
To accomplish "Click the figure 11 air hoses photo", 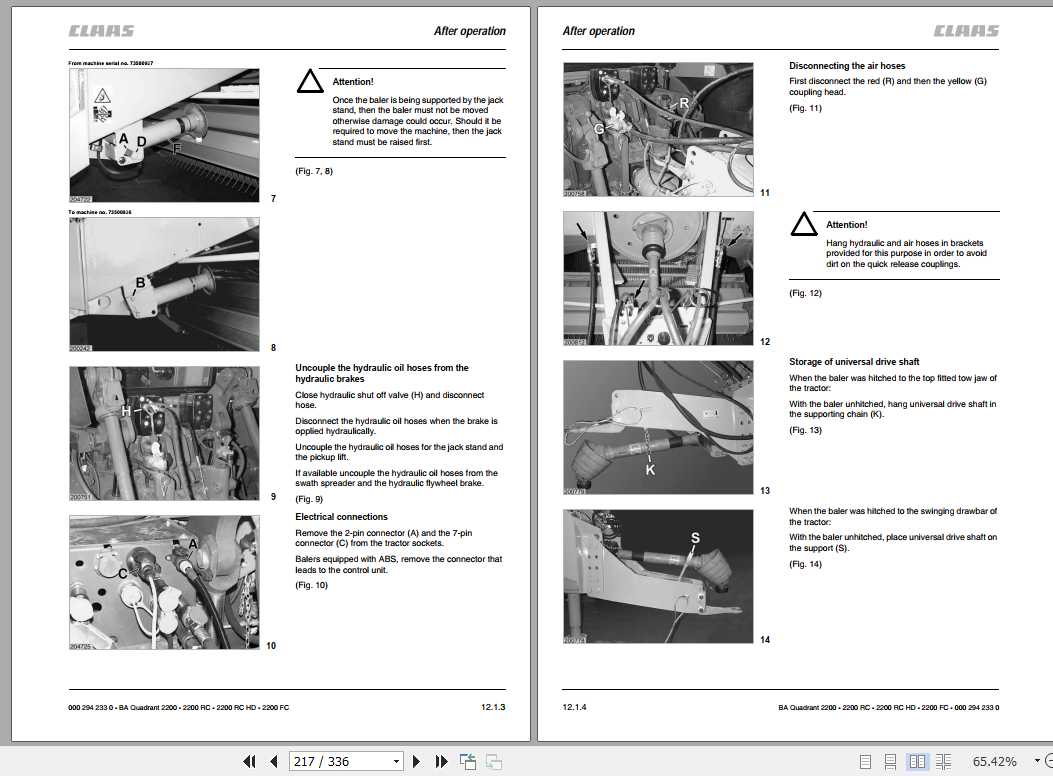I will pyautogui.click(x=658, y=130).
